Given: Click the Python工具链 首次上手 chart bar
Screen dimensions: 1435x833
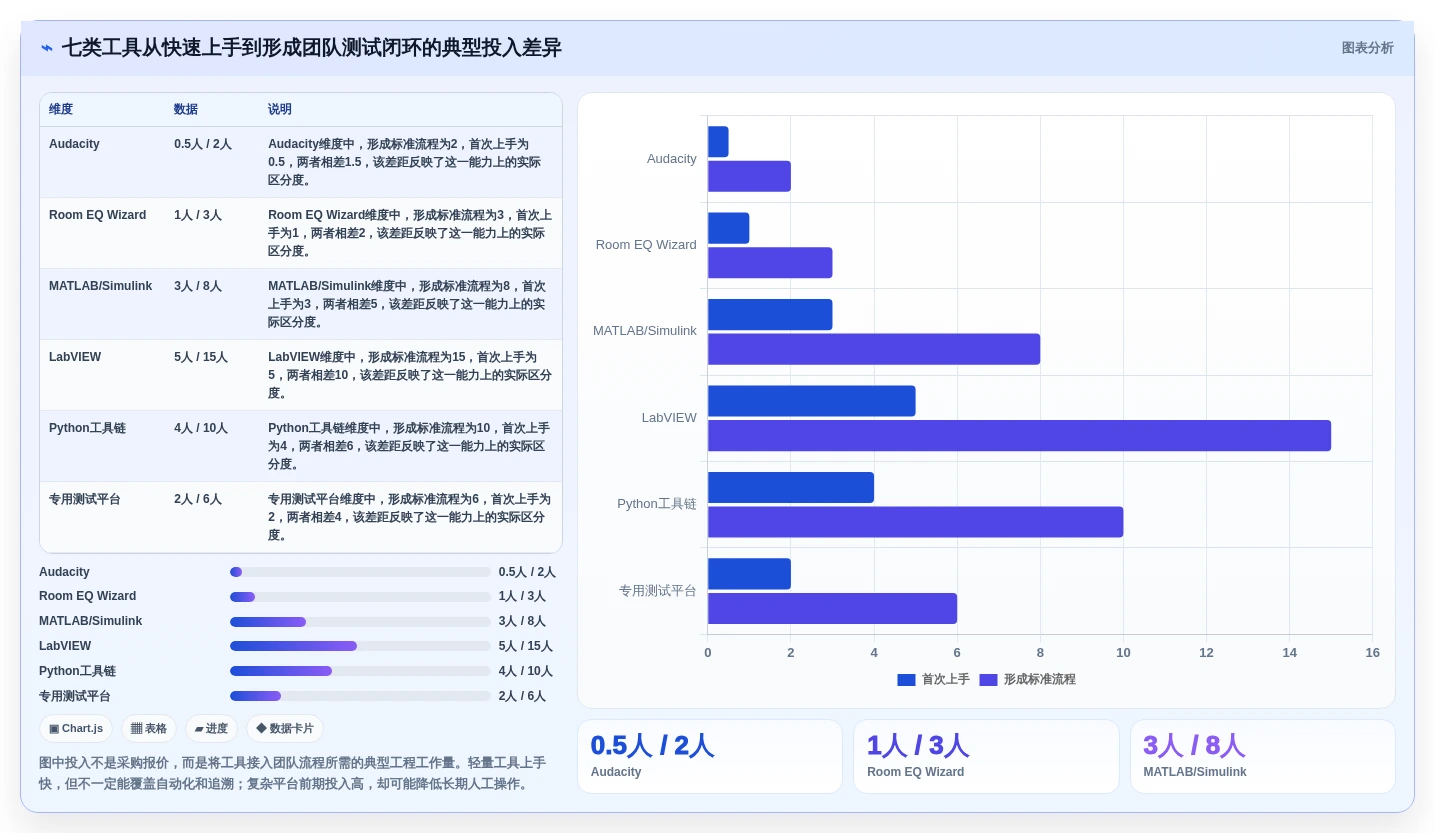Looking at the screenshot, I should point(791,488).
